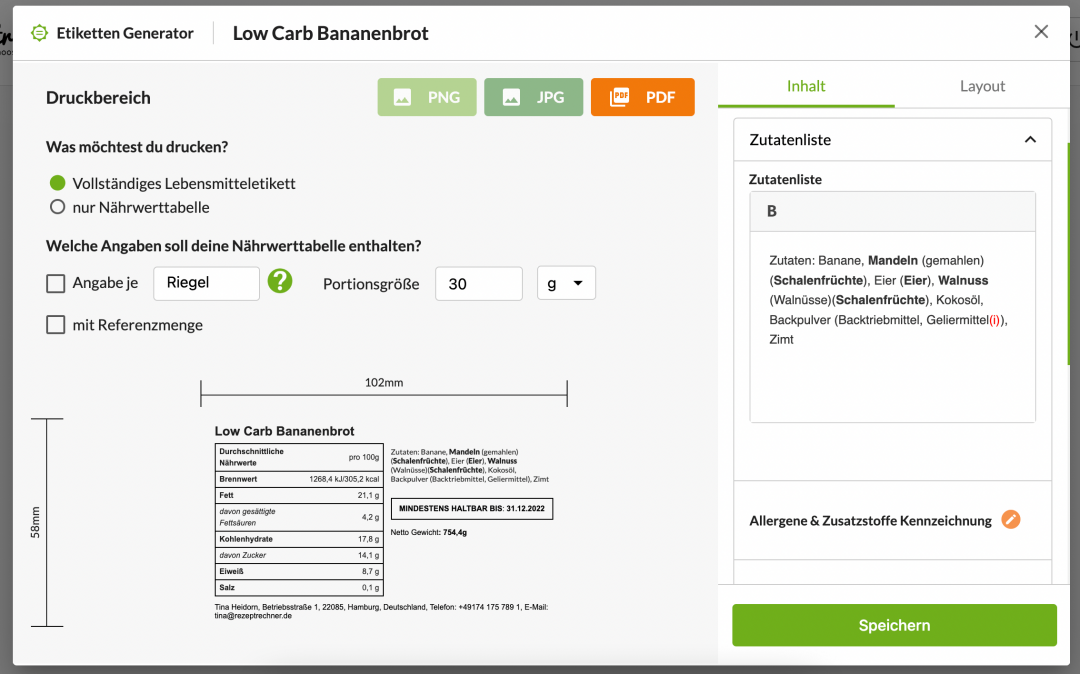Screen dimensions: 1080x674
Task: Click the Etiketten Generator logo icon
Action: point(39,33)
